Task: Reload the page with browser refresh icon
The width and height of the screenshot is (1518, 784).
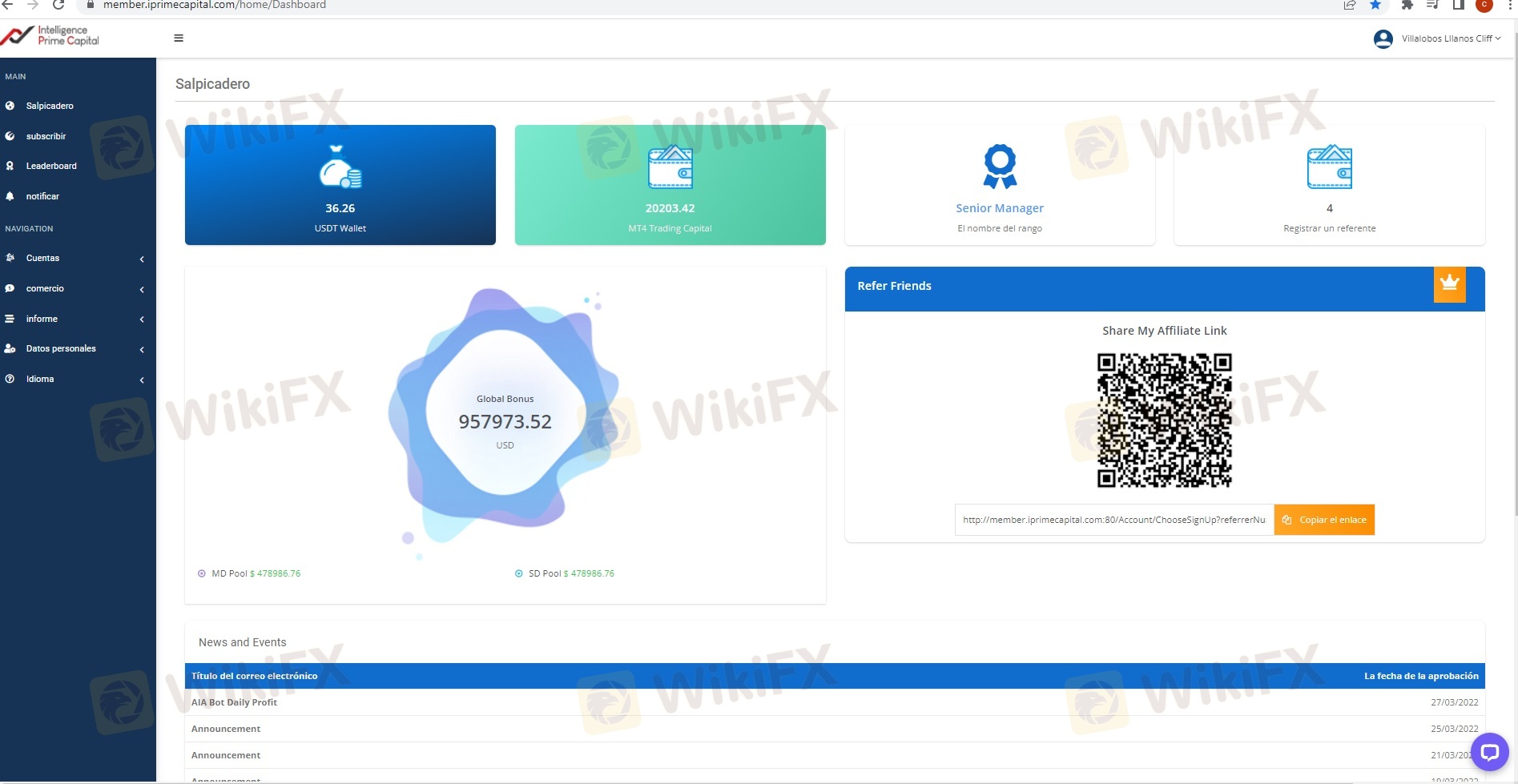Action: (x=58, y=5)
